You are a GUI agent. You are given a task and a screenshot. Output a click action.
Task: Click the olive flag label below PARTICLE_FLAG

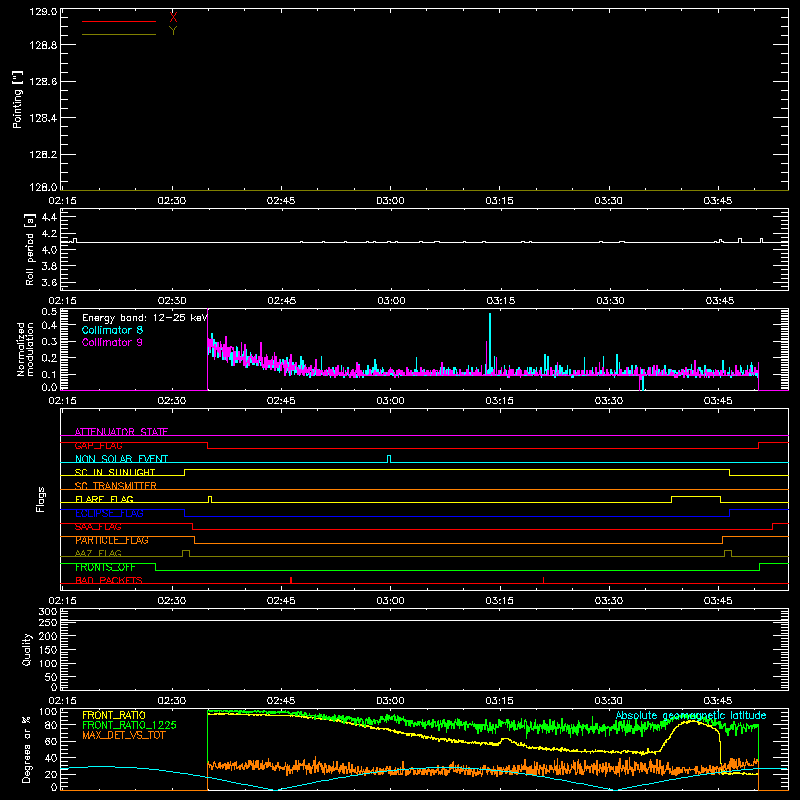coord(98,553)
